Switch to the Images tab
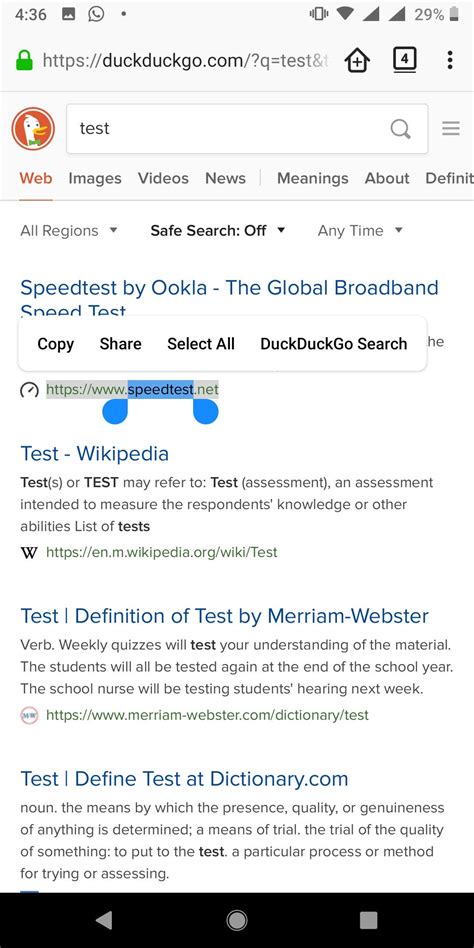This screenshot has width=474, height=948. coord(95,178)
